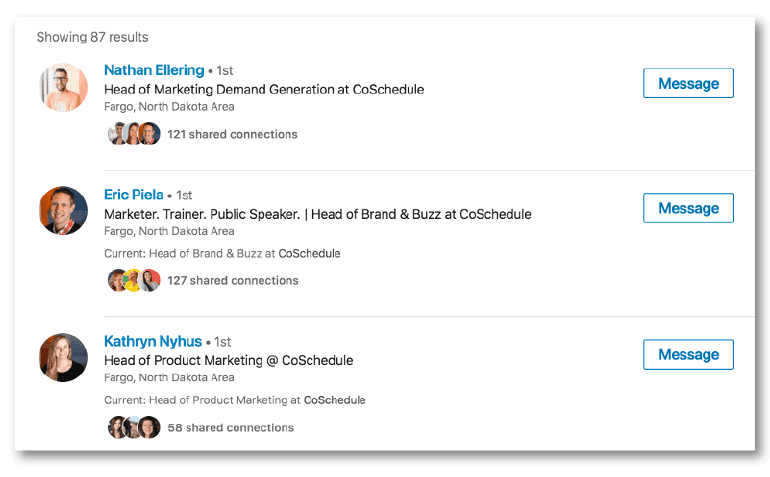The image size is (770, 477).
Task: Click shared connection avatars under Nathan Ellering
Action: [x=134, y=134]
